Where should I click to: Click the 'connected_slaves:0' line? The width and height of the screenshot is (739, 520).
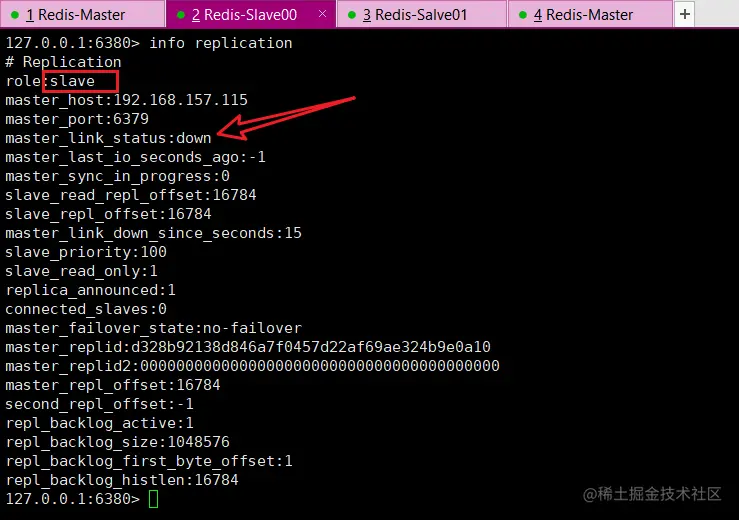(x=86, y=309)
